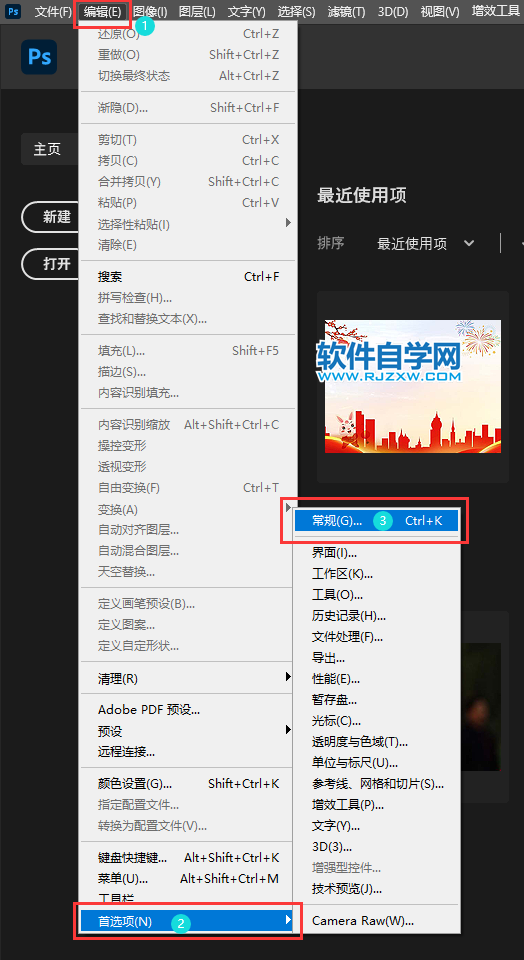Open the 图像(I) menu
Screen dimensions: 524x960
click(x=150, y=11)
